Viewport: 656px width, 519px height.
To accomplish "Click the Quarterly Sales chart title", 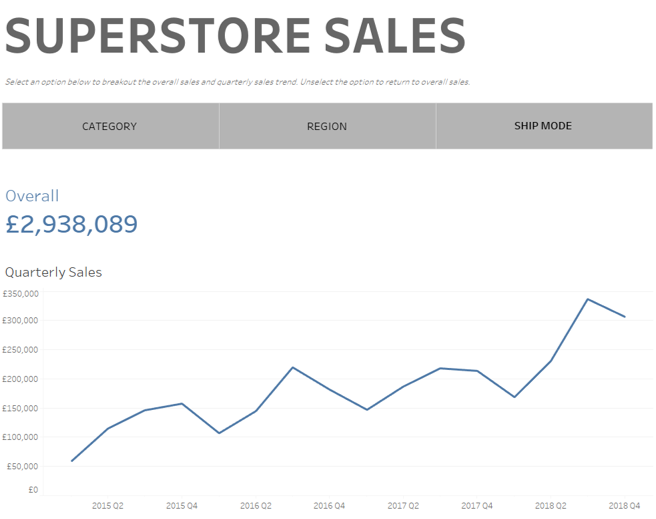I will pos(53,272).
